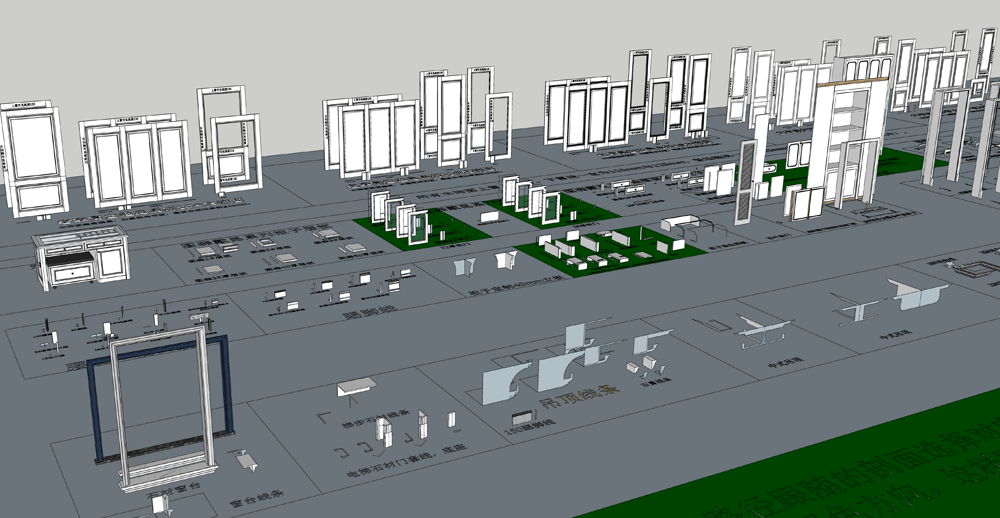This screenshot has width=1000, height=518.
Task: Click the 150踢脚线 label
Action: coord(528,430)
